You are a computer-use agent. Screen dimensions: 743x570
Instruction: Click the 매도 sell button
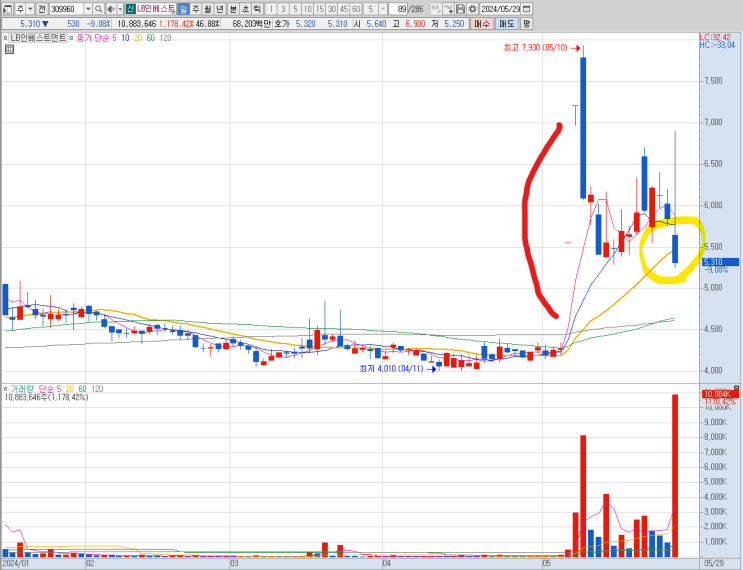pos(507,24)
